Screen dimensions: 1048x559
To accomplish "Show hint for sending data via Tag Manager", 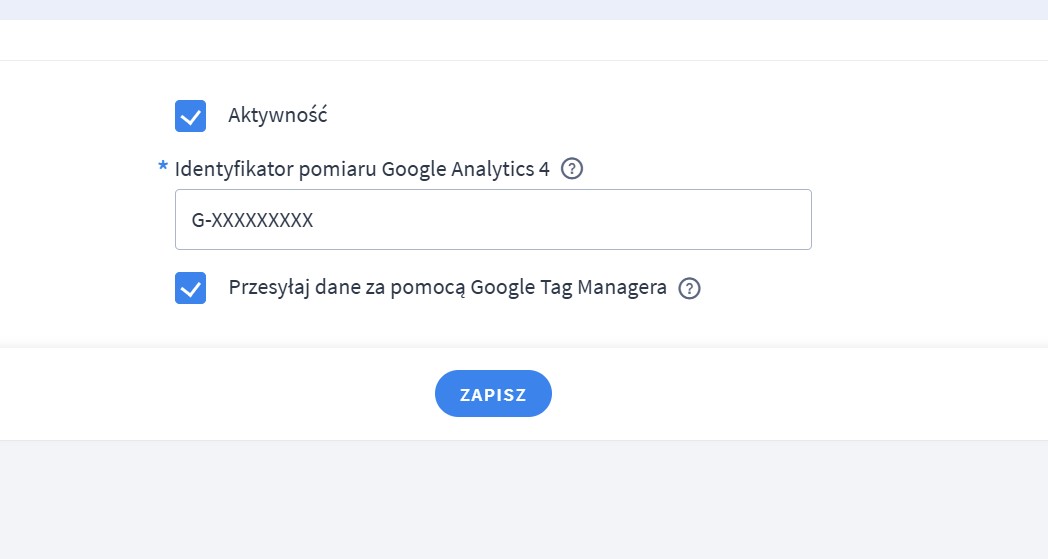I will pyautogui.click(x=689, y=289).
